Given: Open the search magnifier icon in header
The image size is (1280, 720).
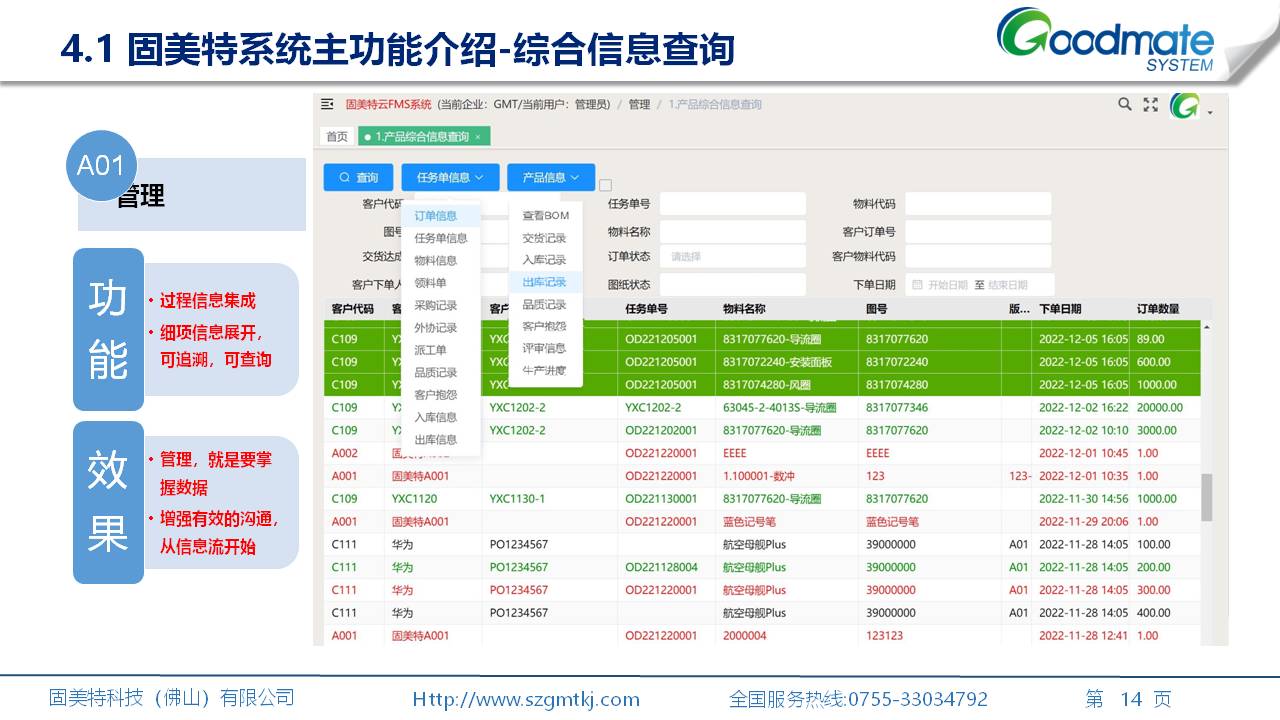Looking at the screenshot, I should (x=1125, y=104).
